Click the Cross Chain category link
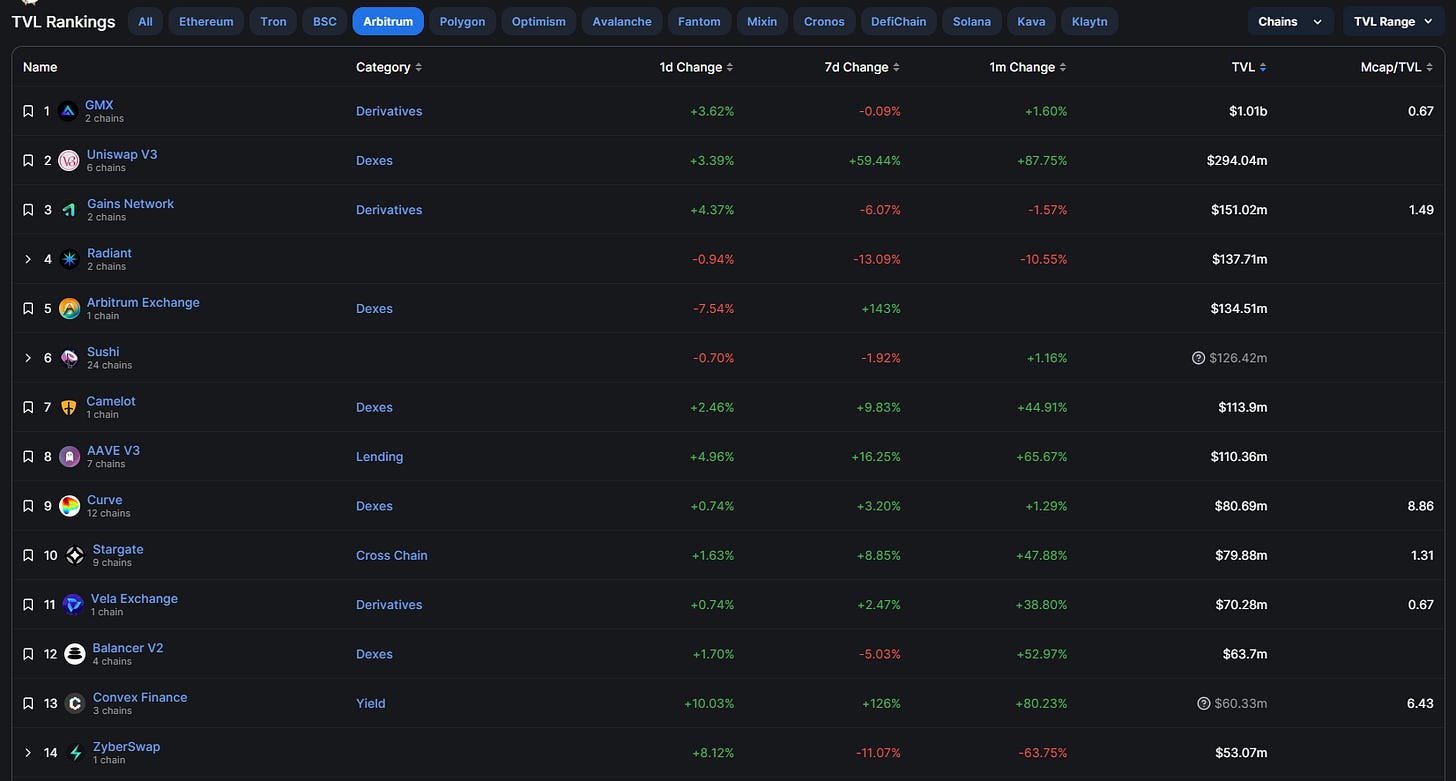The height and width of the screenshot is (781, 1456). click(391, 555)
